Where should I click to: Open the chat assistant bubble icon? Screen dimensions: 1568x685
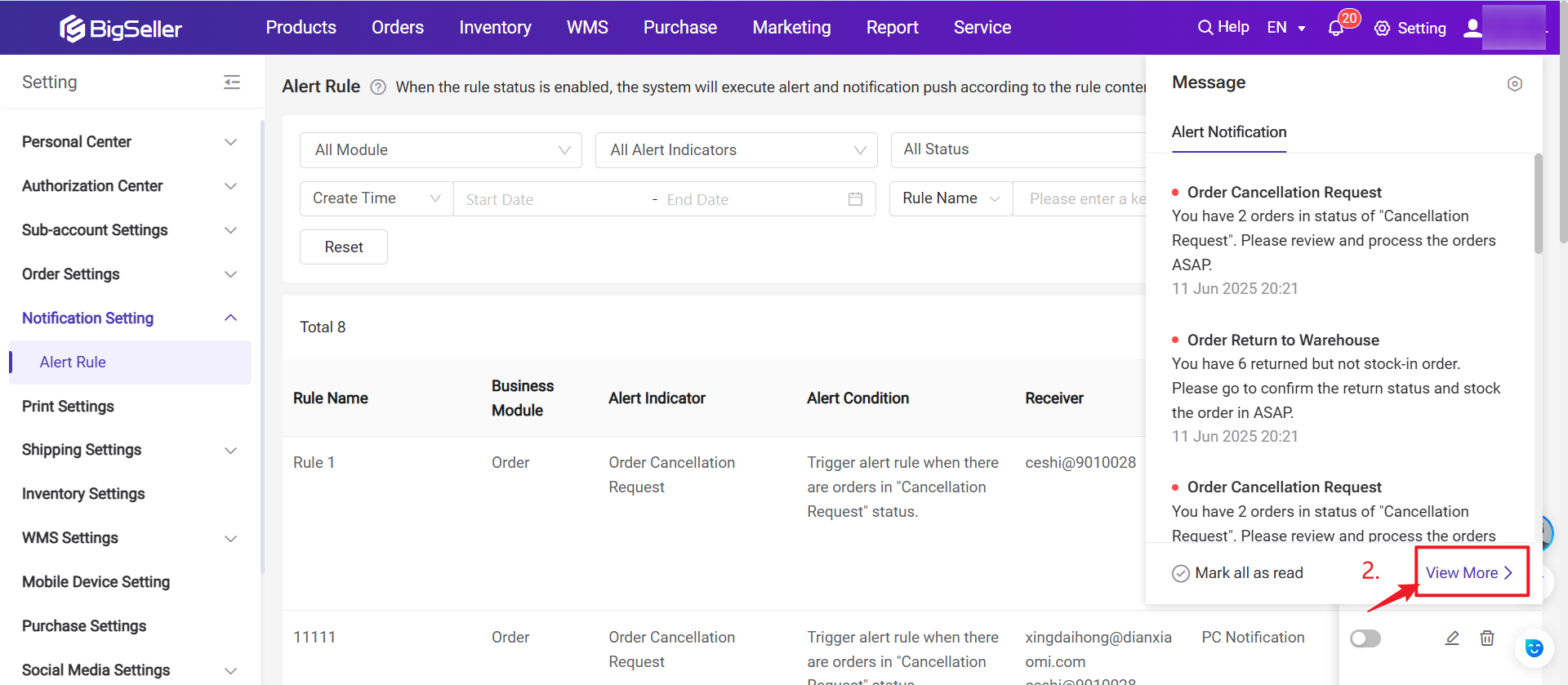click(x=1534, y=648)
